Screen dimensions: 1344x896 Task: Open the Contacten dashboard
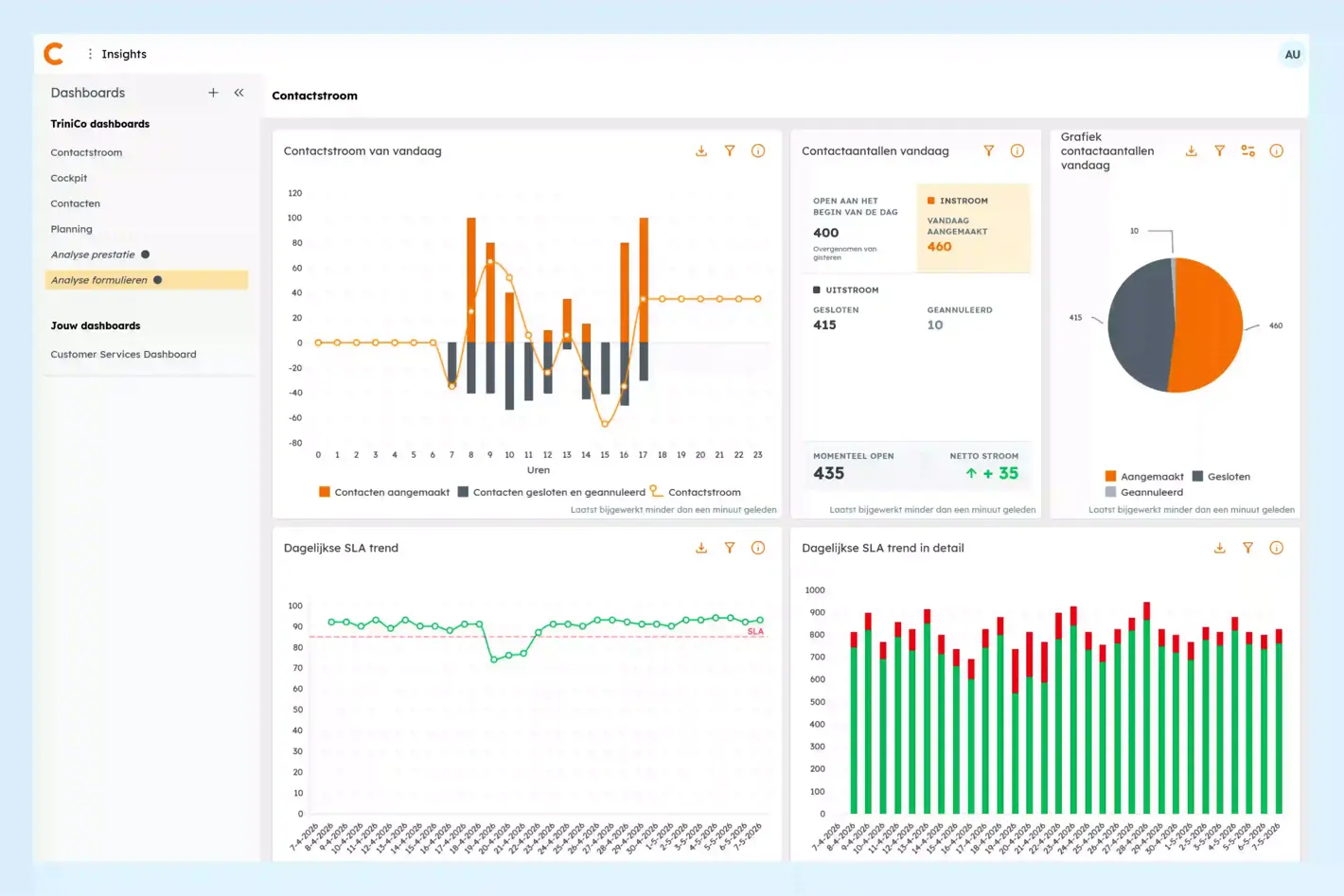(76, 203)
